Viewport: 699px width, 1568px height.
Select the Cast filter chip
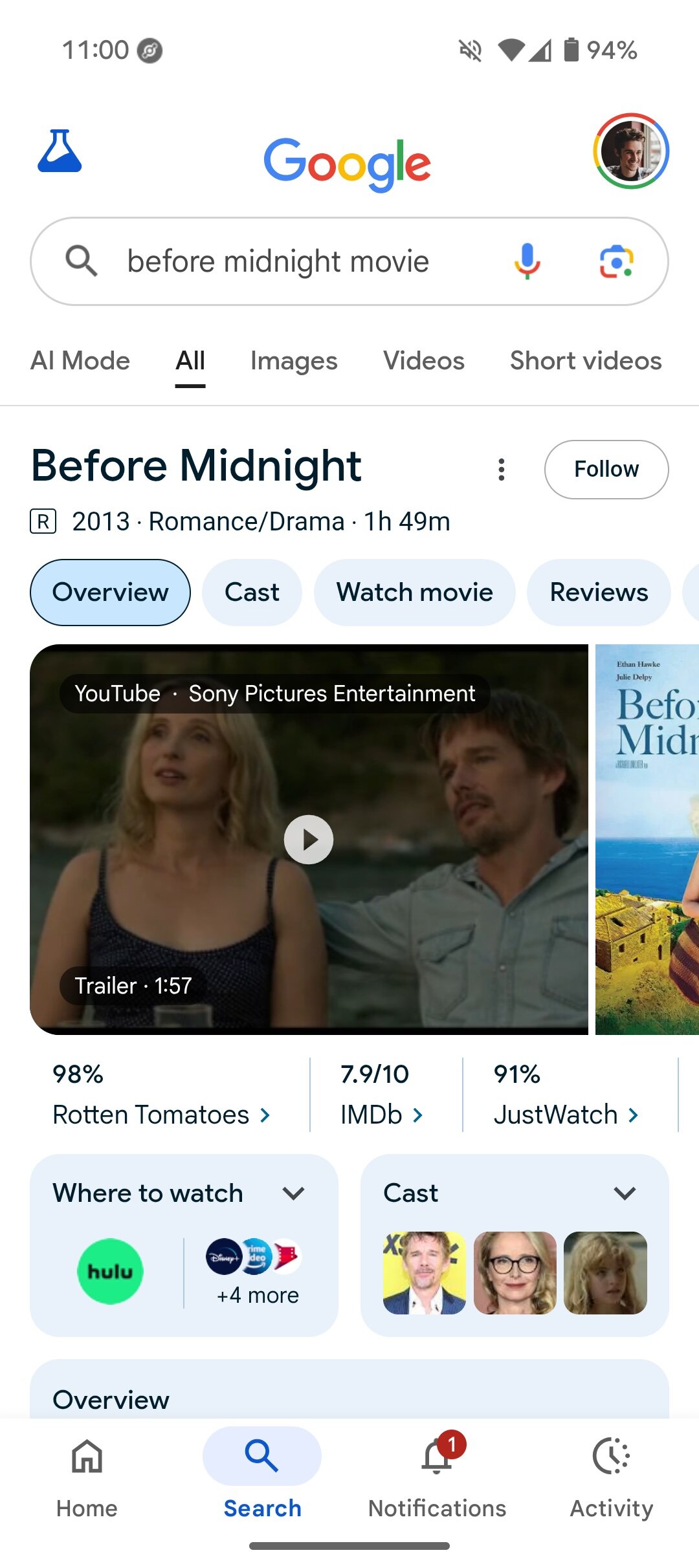(x=252, y=593)
